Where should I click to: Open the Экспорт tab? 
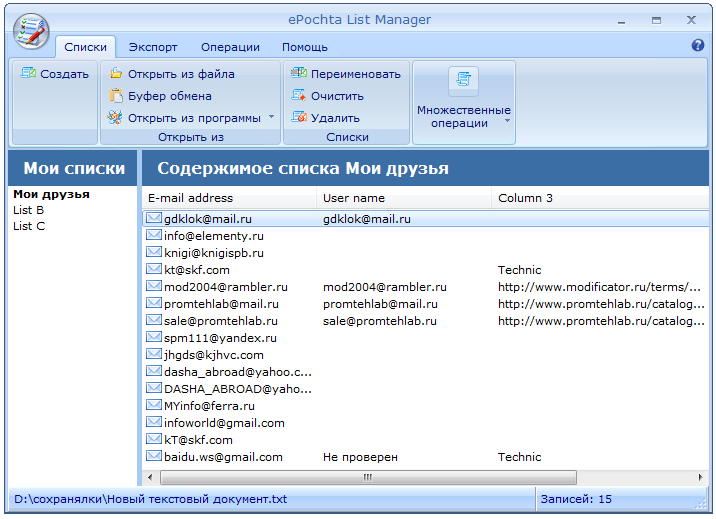coord(153,47)
